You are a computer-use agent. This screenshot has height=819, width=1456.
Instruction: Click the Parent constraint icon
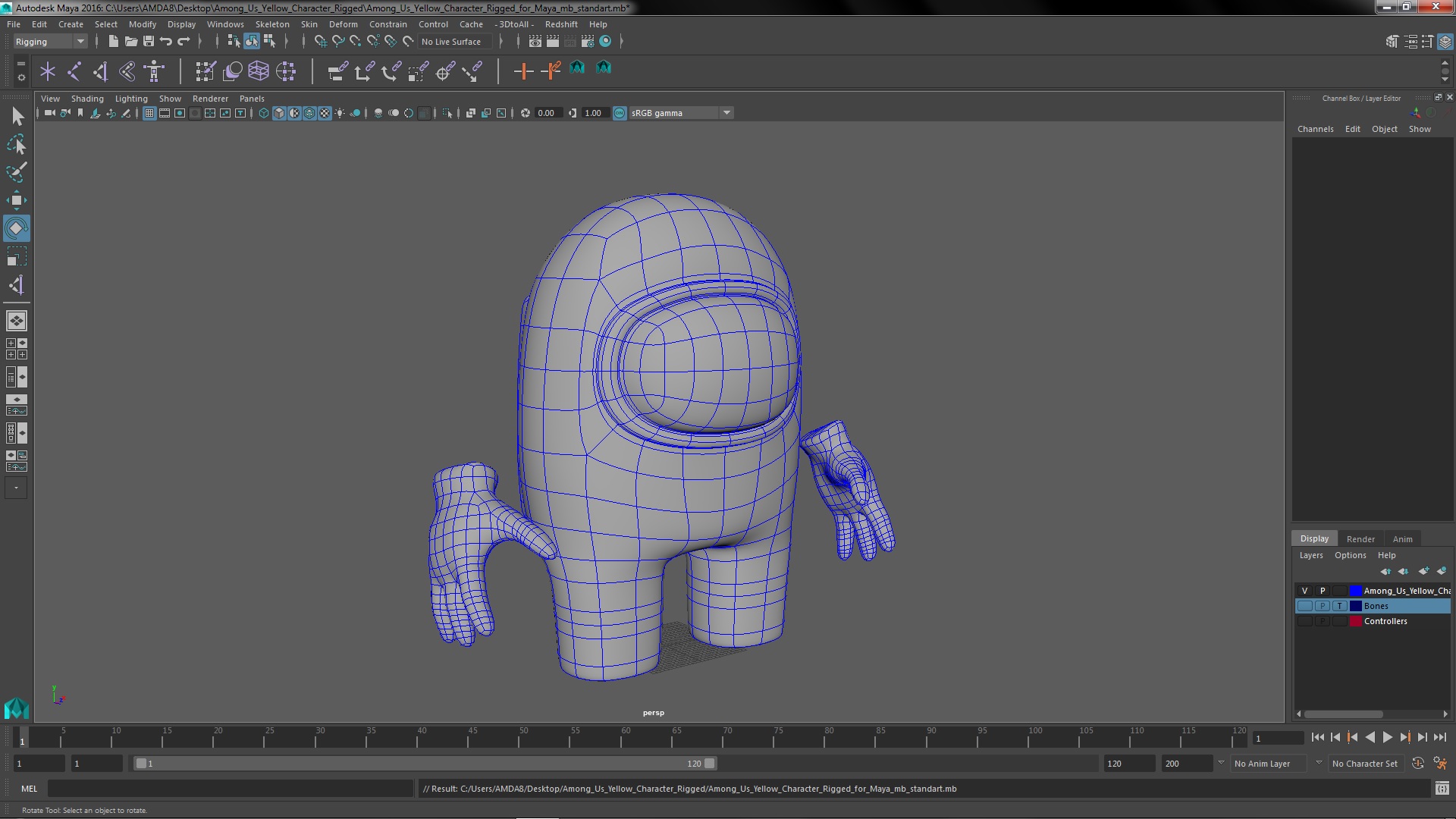[x=338, y=71]
